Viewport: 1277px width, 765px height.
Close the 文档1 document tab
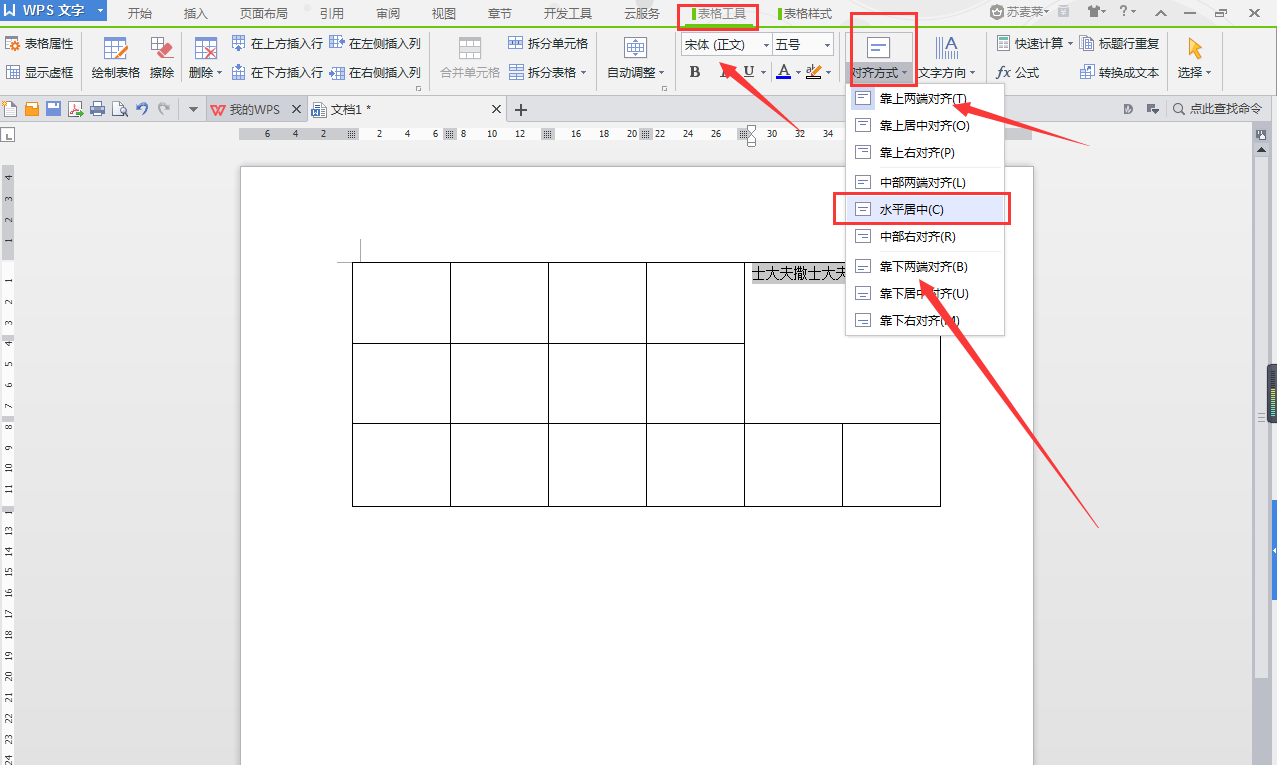click(497, 109)
